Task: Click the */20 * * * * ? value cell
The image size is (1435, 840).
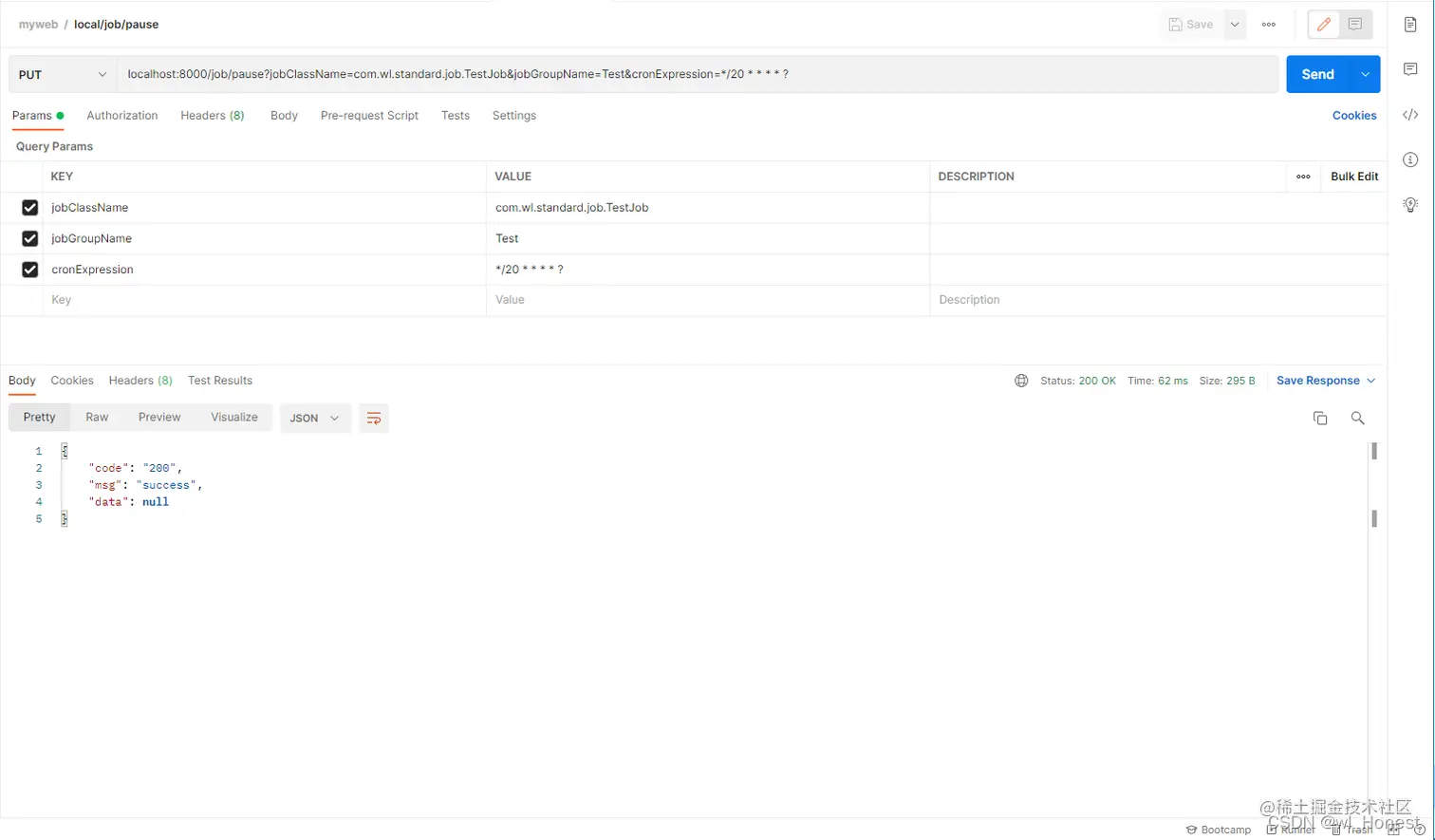Action: (708, 270)
